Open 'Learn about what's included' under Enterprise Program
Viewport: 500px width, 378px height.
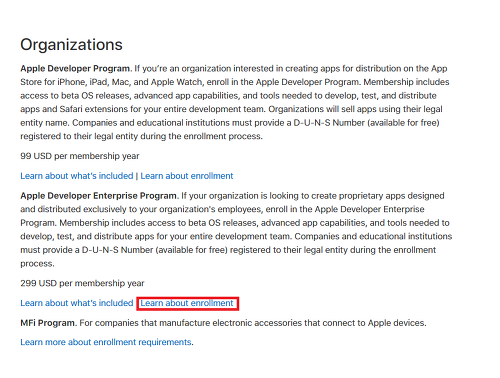coord(77,303)
